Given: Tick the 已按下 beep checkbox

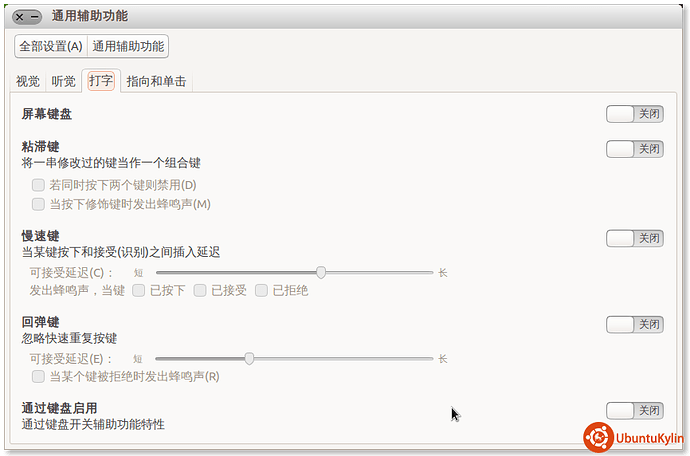Looking at the screenshot, I should point(139,291).
